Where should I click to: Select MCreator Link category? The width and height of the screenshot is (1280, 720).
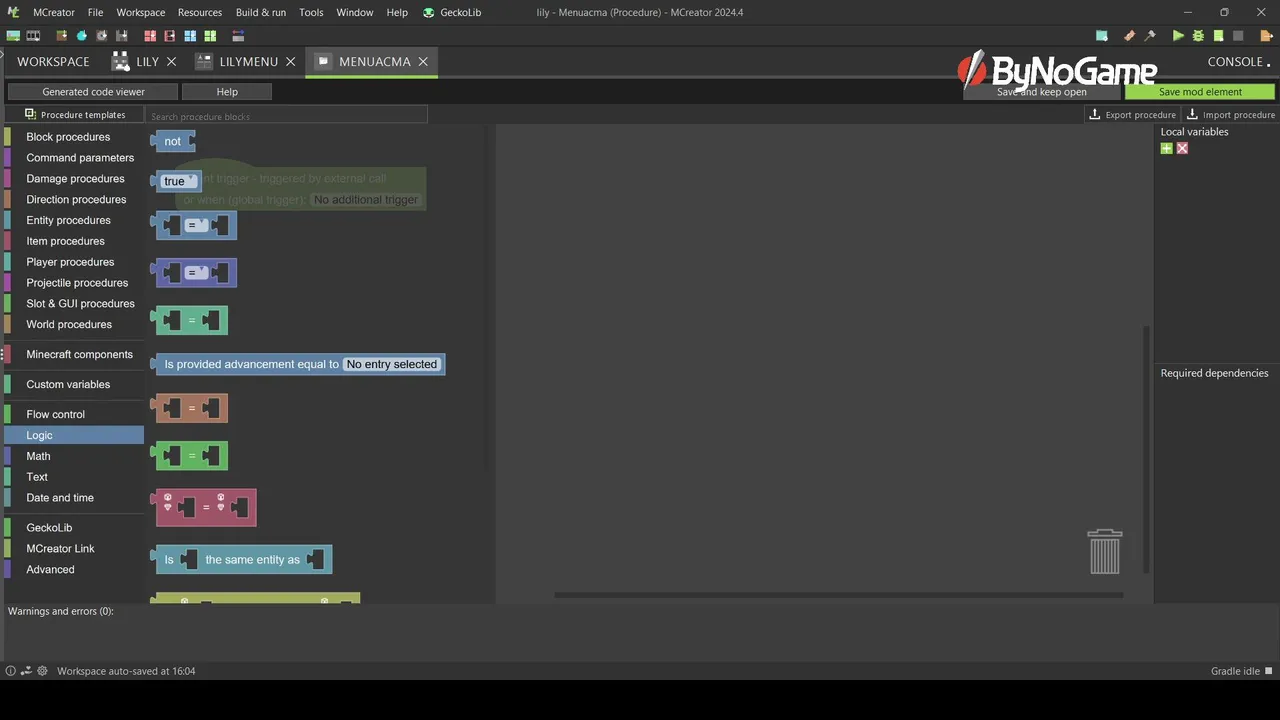click(74, 549)
